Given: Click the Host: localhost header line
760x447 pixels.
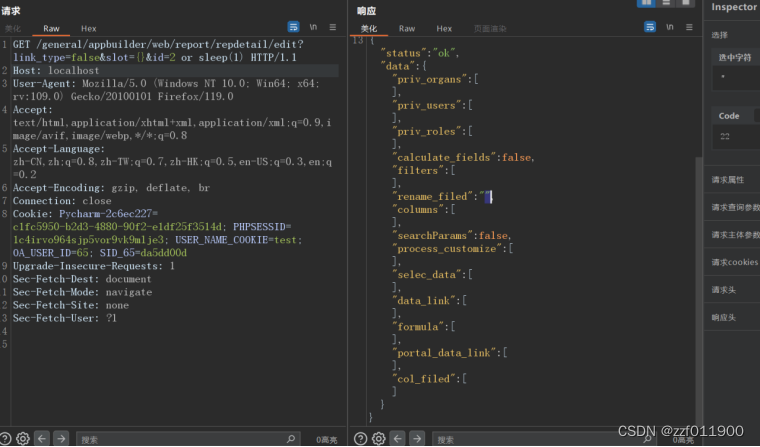Looking at the screenshot, I should click(56, 70).
